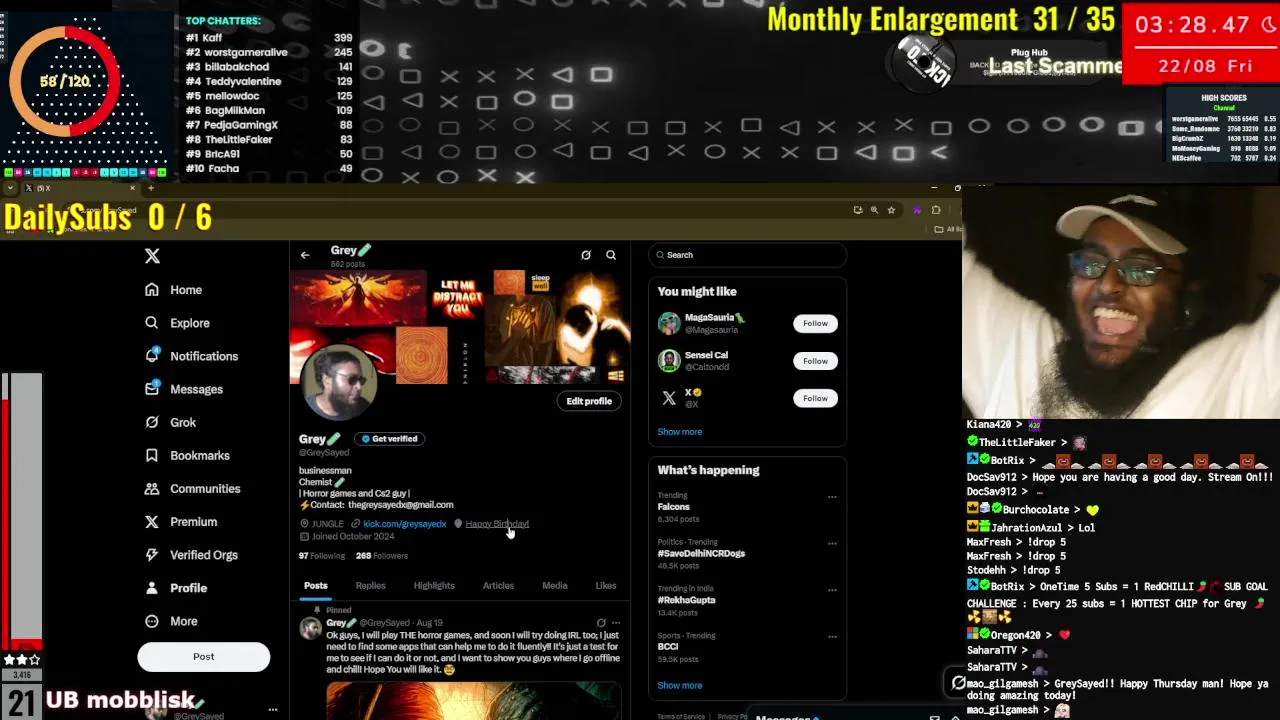
Task: Click the Grok floating button at bottom-right
Action: (x=958, y=683)
